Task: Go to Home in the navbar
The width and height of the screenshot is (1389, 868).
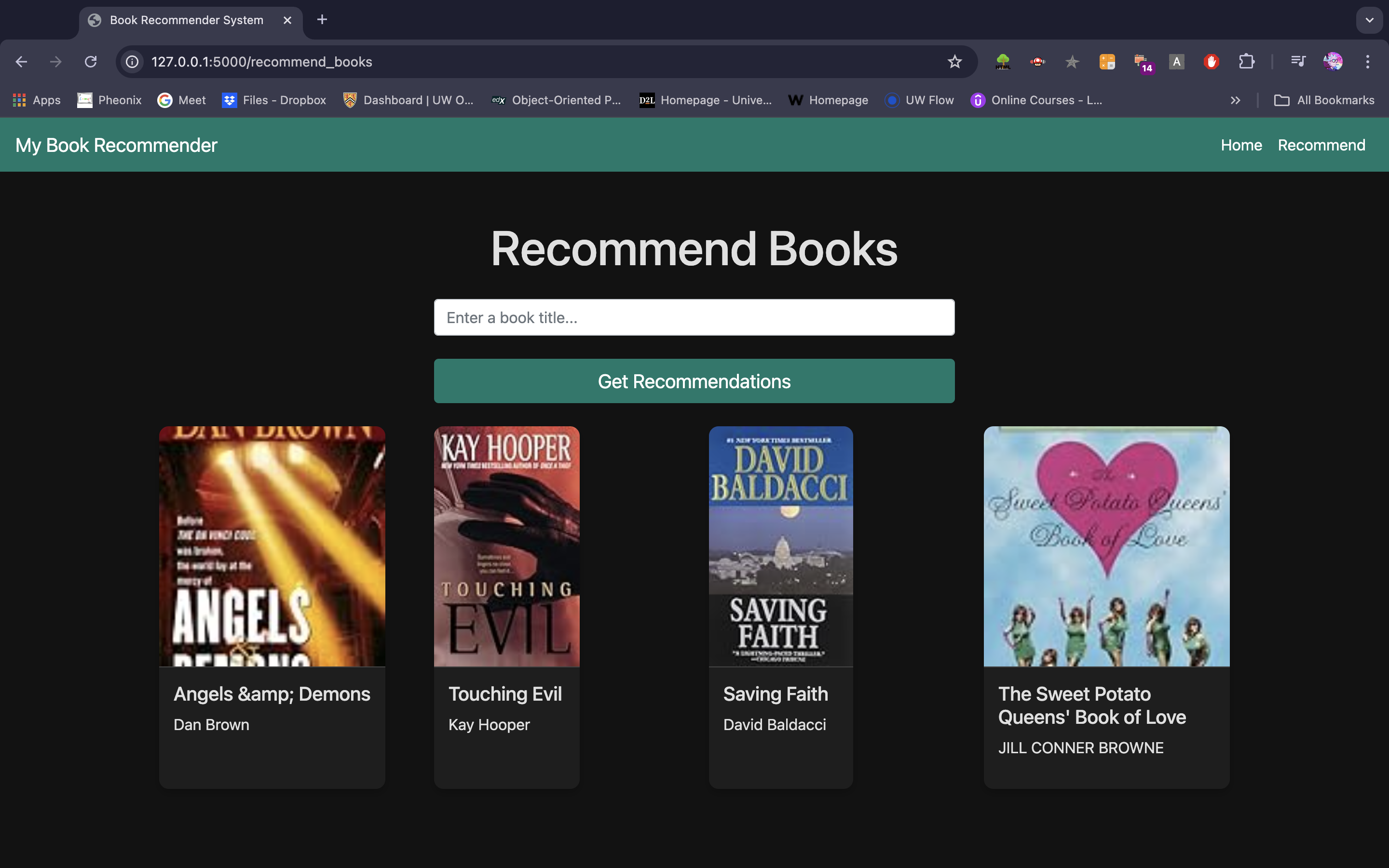Action: click(x=1241, y=145)
